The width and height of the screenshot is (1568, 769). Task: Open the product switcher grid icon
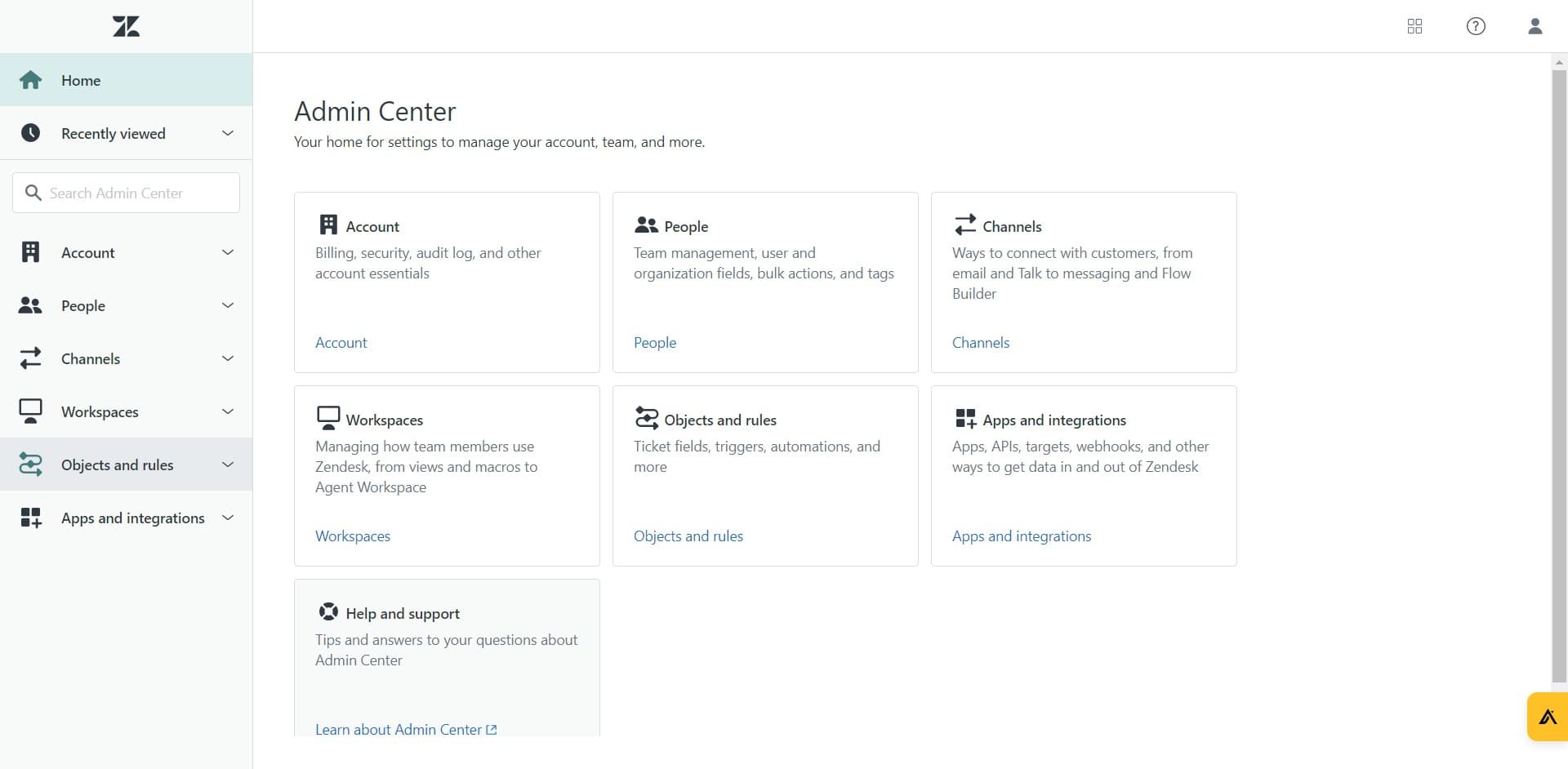pyautogui.click(x=1415, y=26)
